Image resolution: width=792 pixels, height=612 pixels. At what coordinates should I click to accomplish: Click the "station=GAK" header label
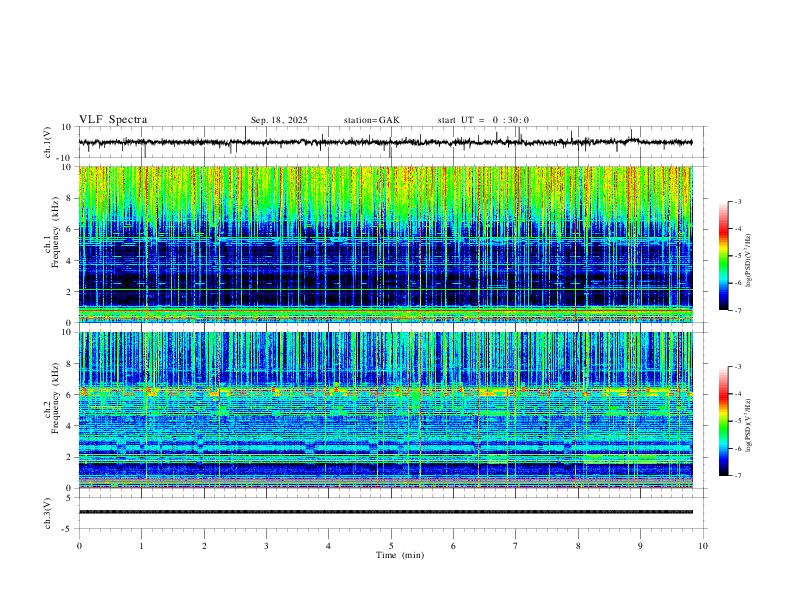371,120
